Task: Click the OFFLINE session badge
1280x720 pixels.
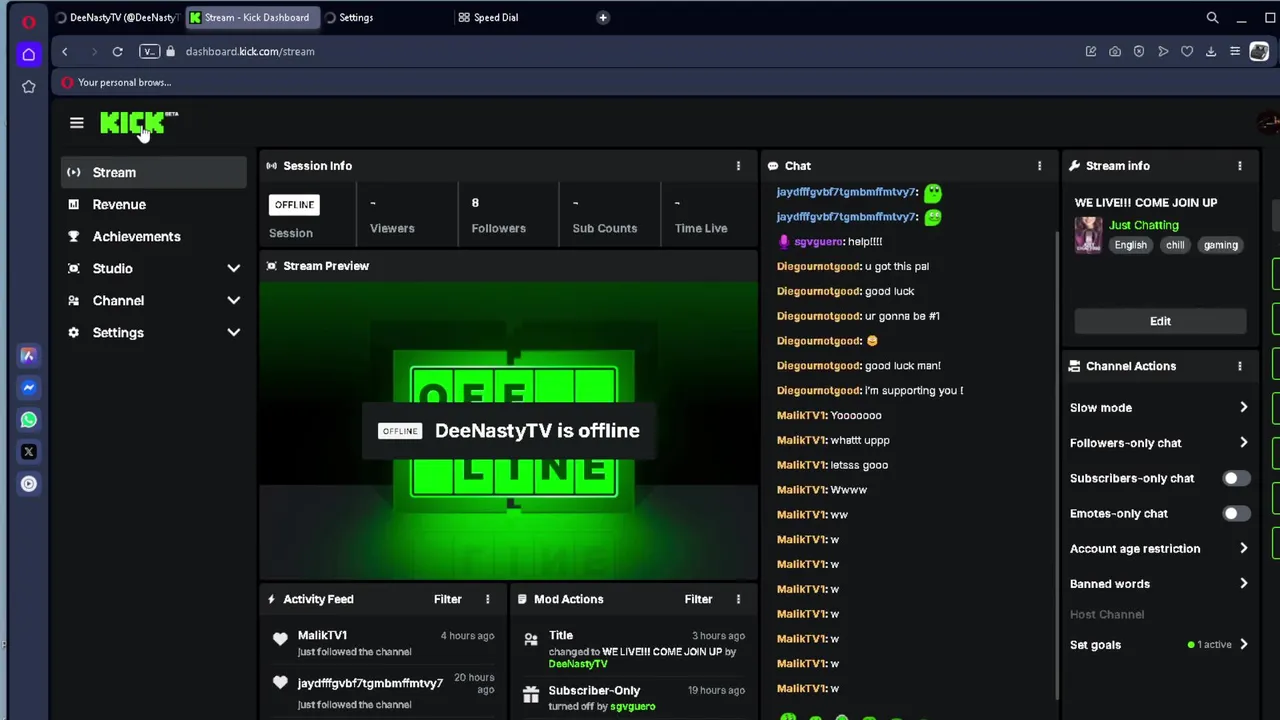Action: 294,205
